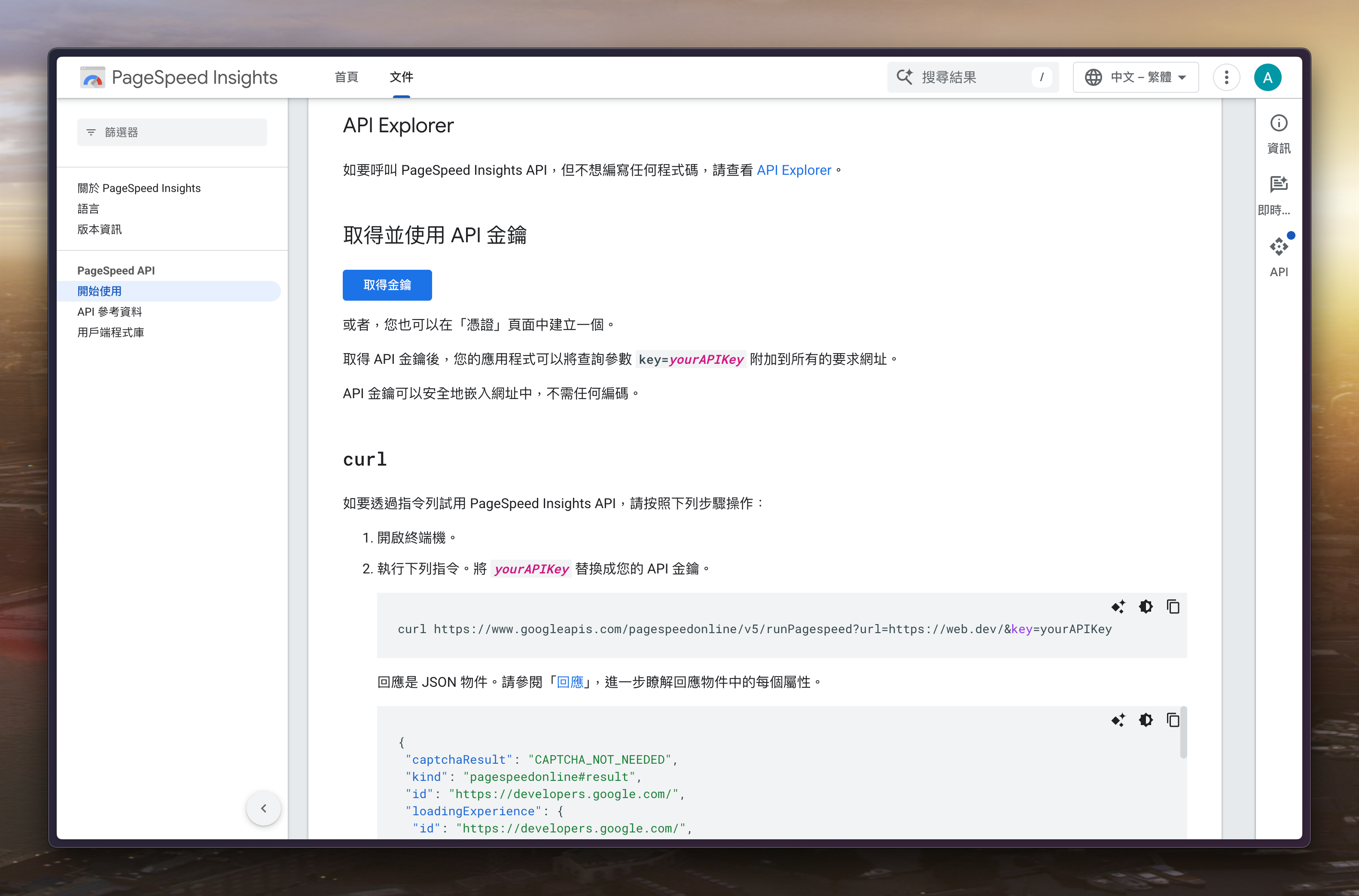The width and height of the screenshot is (1359, 896).
Task: Open API 參考資料 in the sidebar
Action: point(109,311)
